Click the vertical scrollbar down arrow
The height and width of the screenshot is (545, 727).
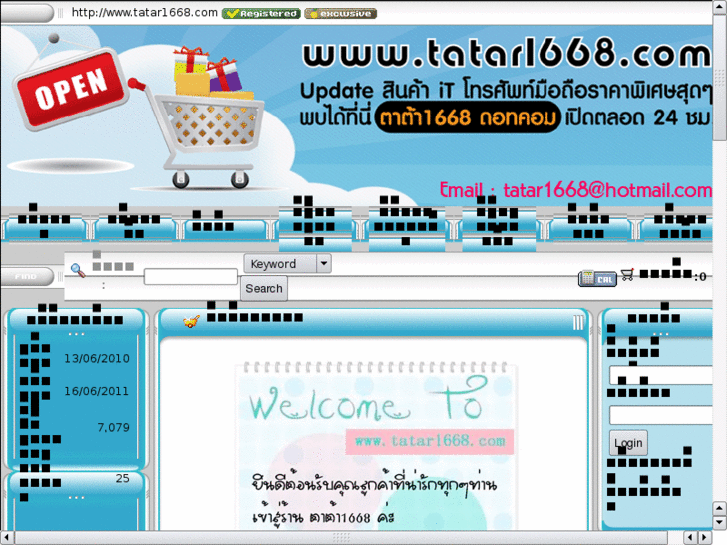click(720, 521)
